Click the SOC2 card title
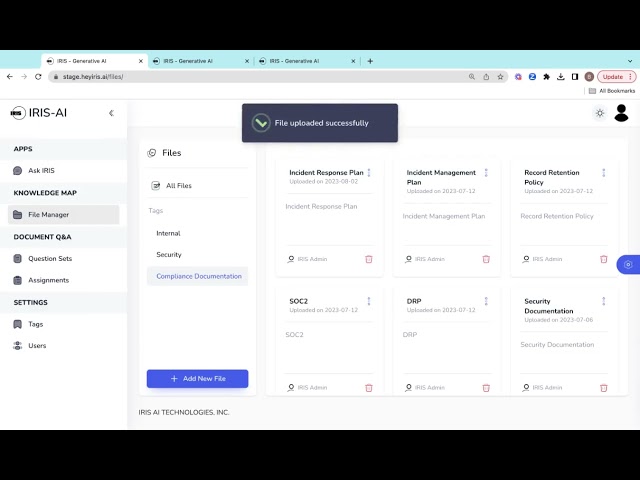 click(298, 301)
